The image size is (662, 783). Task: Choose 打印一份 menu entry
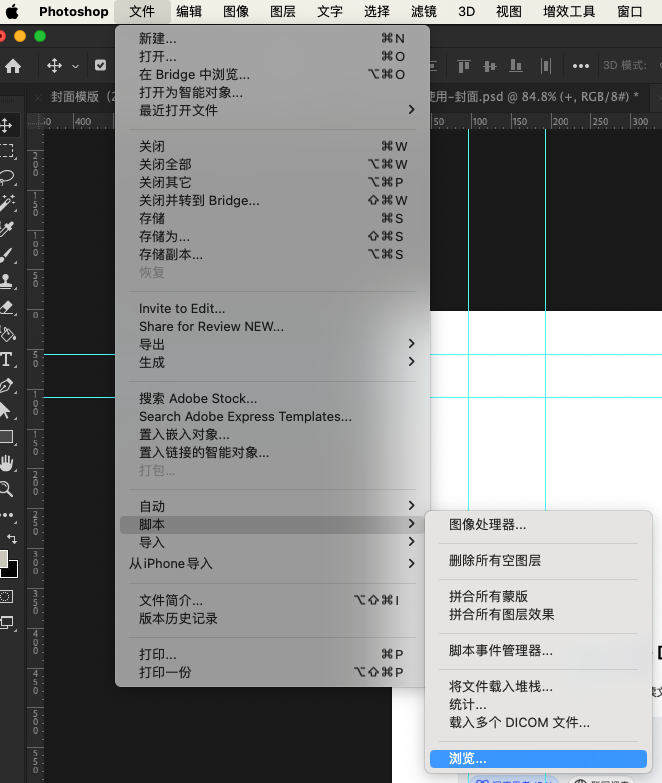click(272, 672)
